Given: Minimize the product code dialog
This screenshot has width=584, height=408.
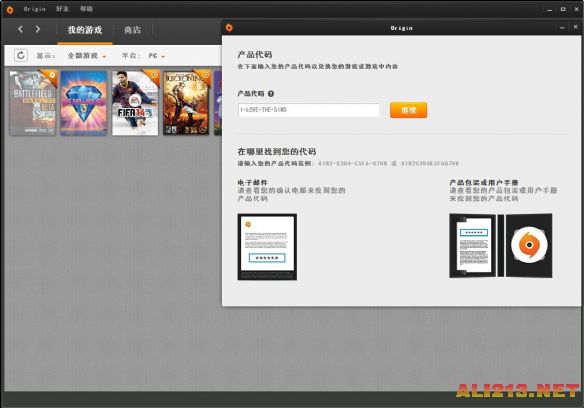Looking at the screenshot, I should coord(562,28).
